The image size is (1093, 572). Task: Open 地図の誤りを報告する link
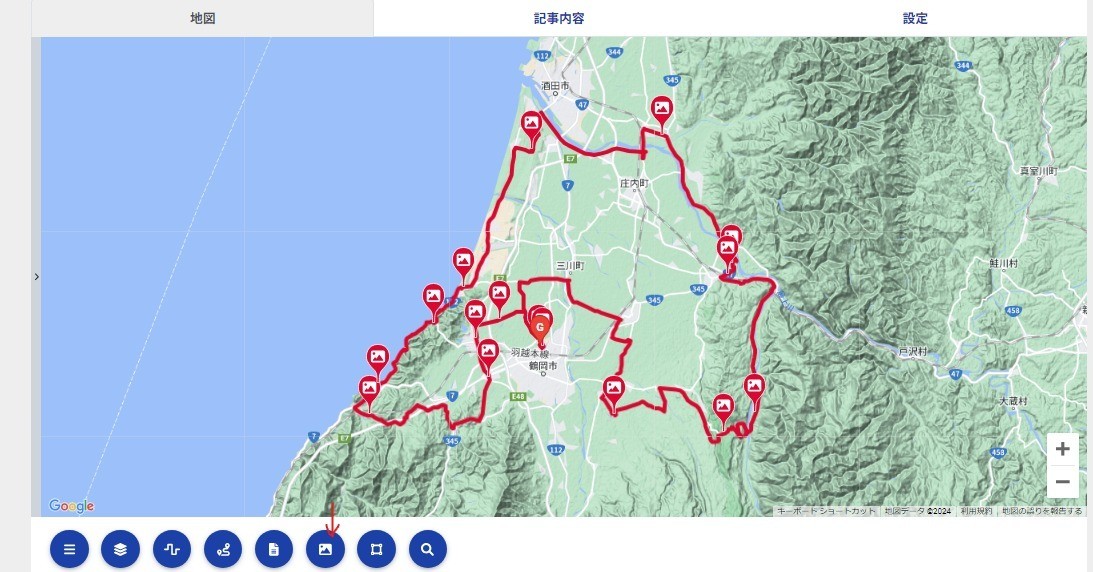coord(1042,511)
